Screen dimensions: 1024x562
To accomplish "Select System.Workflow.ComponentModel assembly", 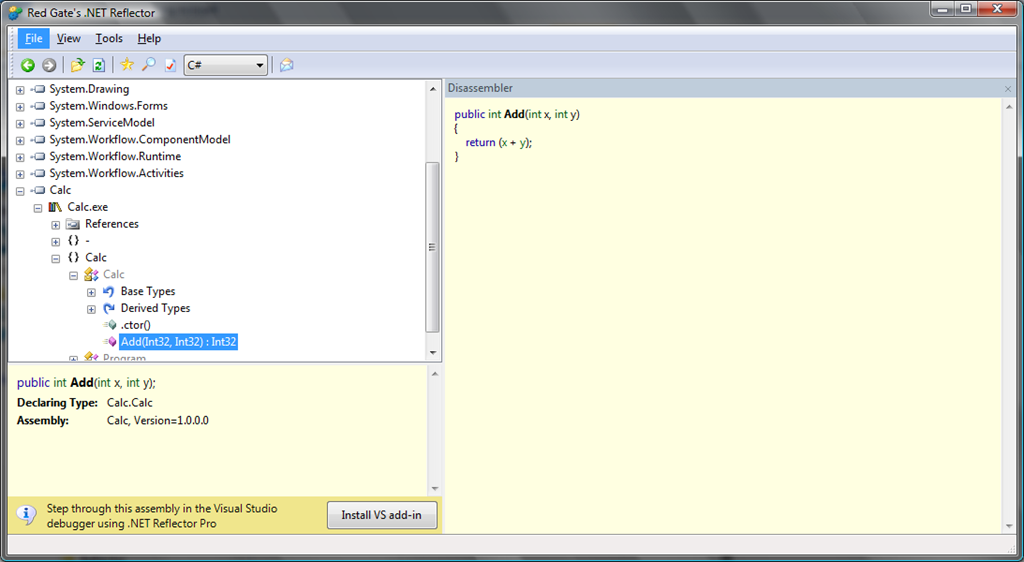I will click(140, 140).
